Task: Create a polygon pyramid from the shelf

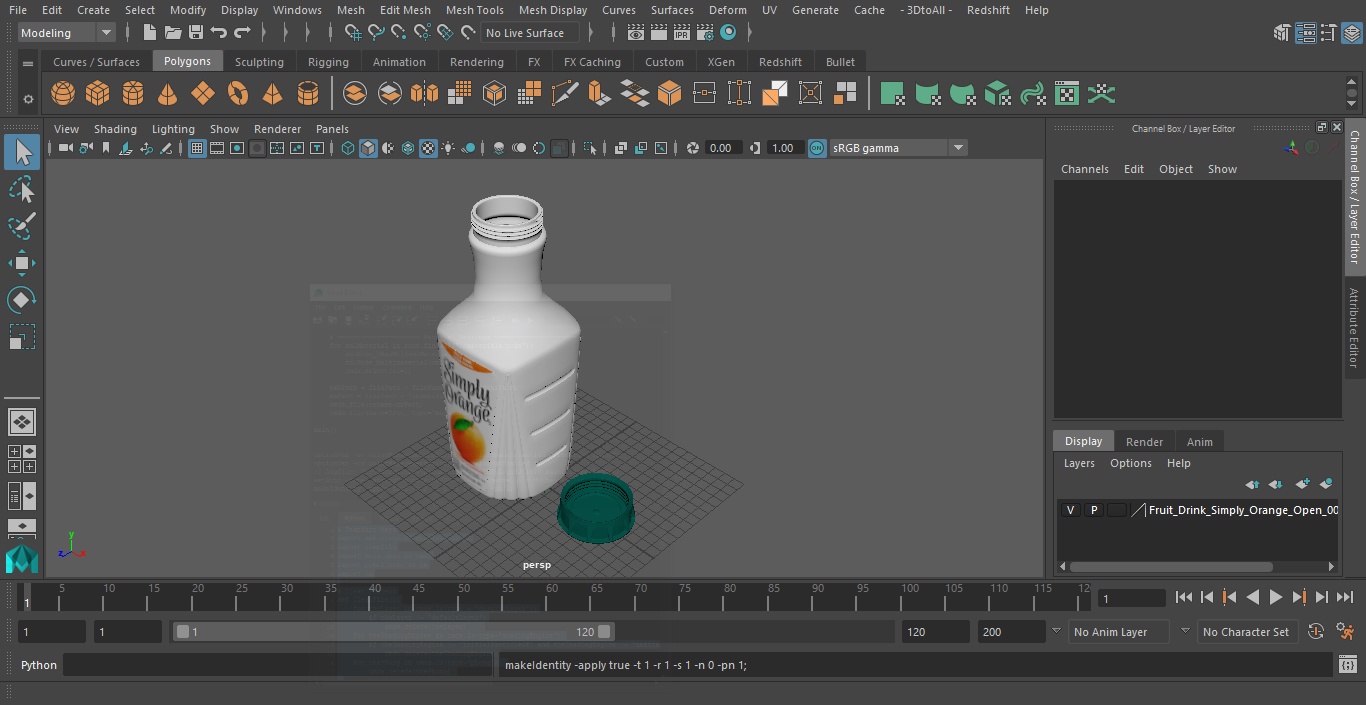Action: pos(273,94)
